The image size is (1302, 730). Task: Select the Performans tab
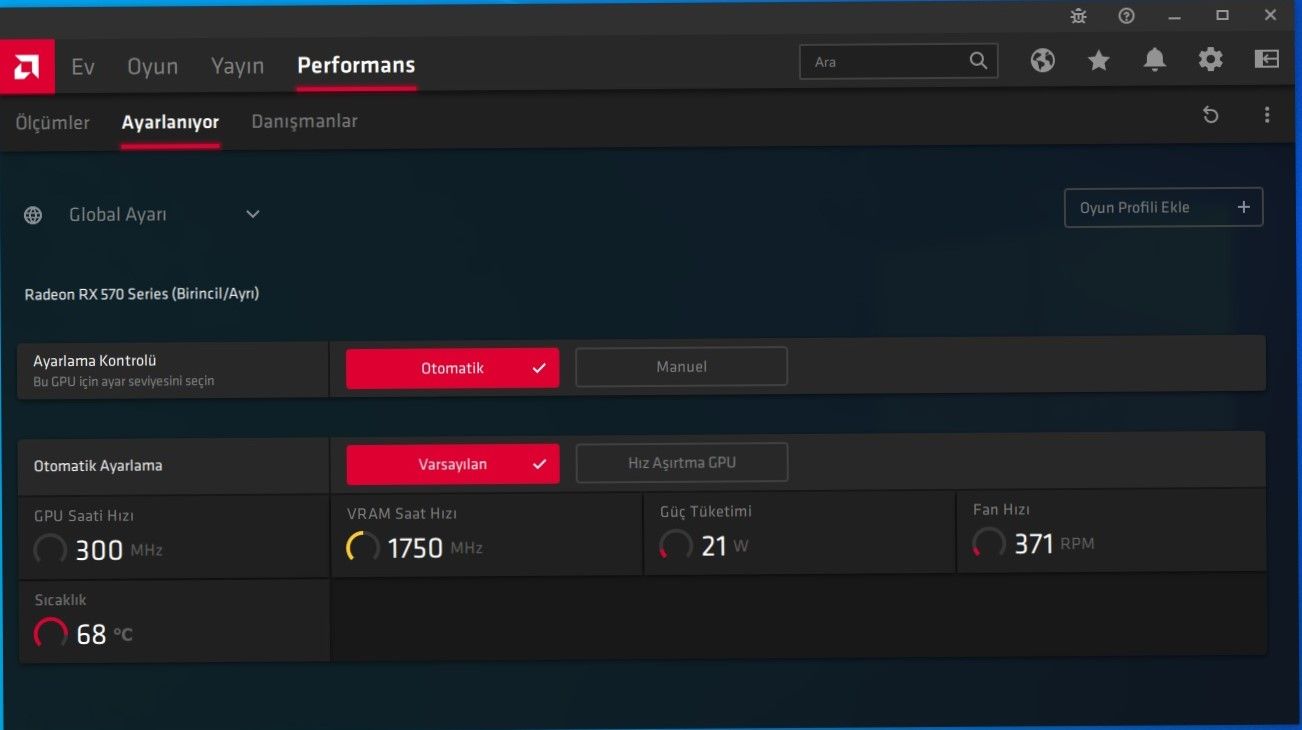[356, 65]
